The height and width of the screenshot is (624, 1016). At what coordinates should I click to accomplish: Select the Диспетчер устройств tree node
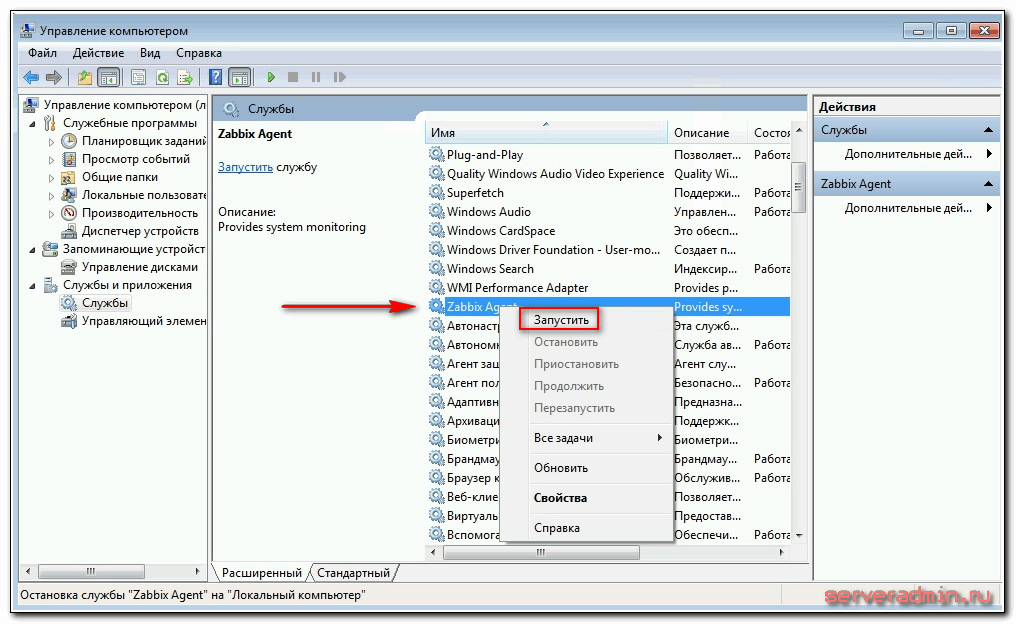pyautogui.click(x=137, y=231)
